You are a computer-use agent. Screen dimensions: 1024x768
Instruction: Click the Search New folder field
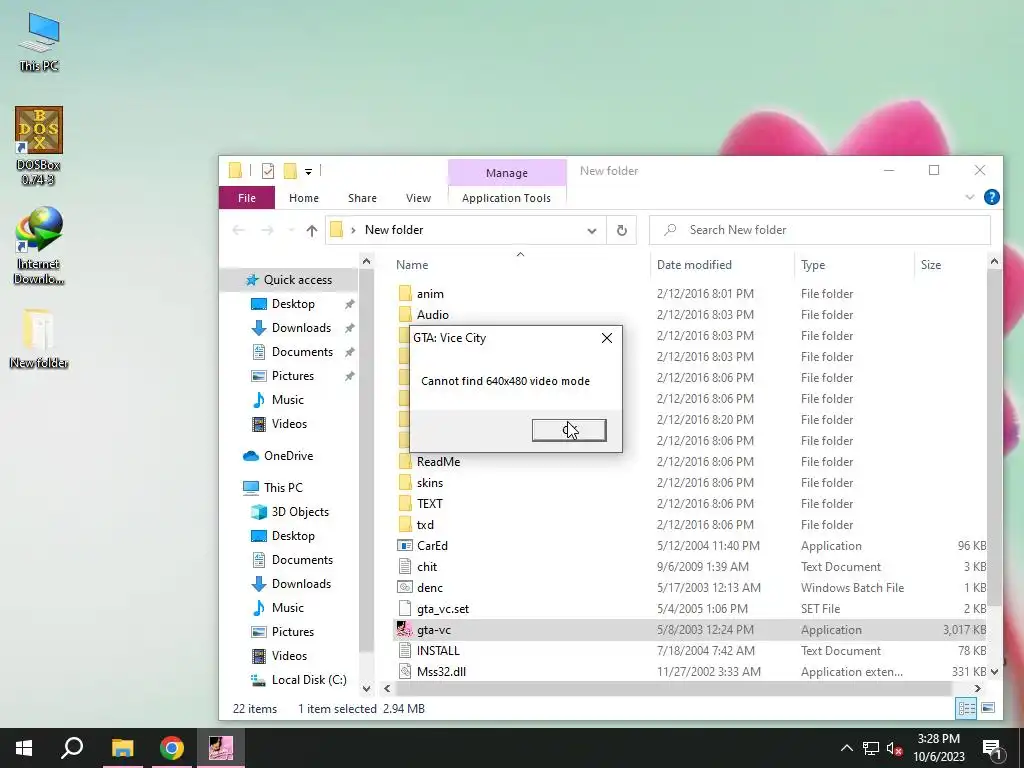click(820, 230)
